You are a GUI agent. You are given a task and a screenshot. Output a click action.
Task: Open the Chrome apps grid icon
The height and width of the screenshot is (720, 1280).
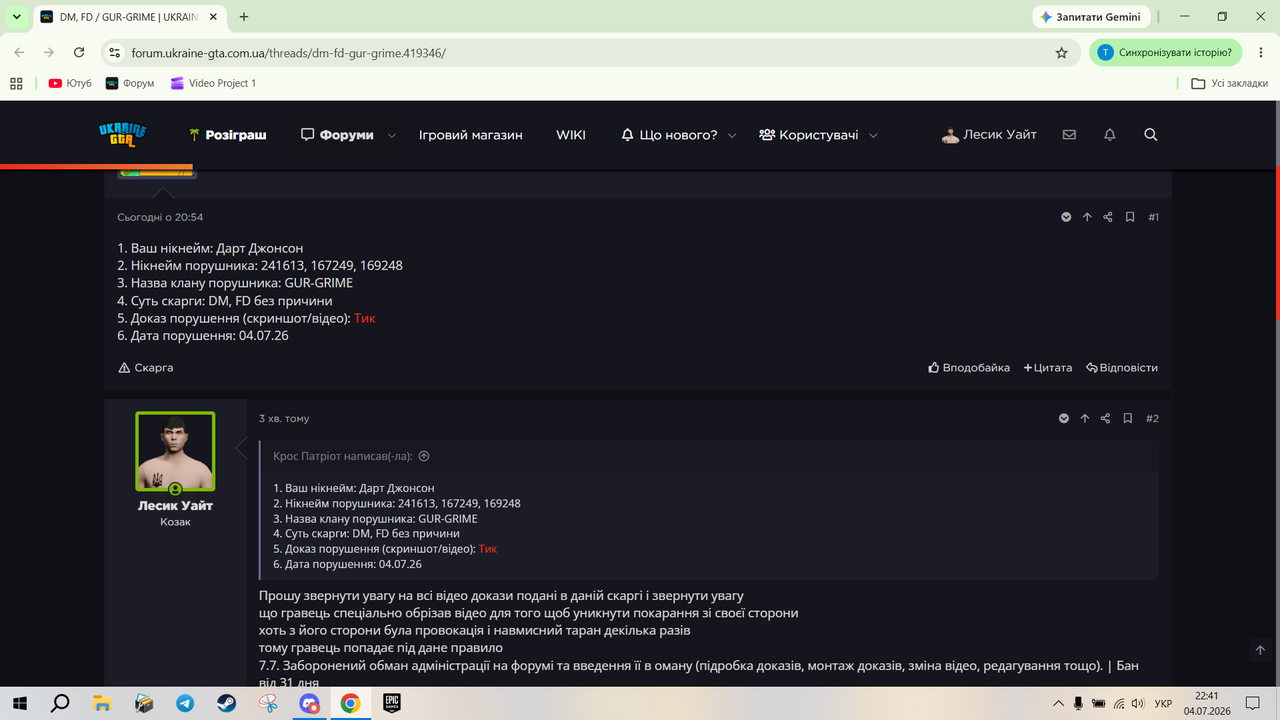(16, 83)
